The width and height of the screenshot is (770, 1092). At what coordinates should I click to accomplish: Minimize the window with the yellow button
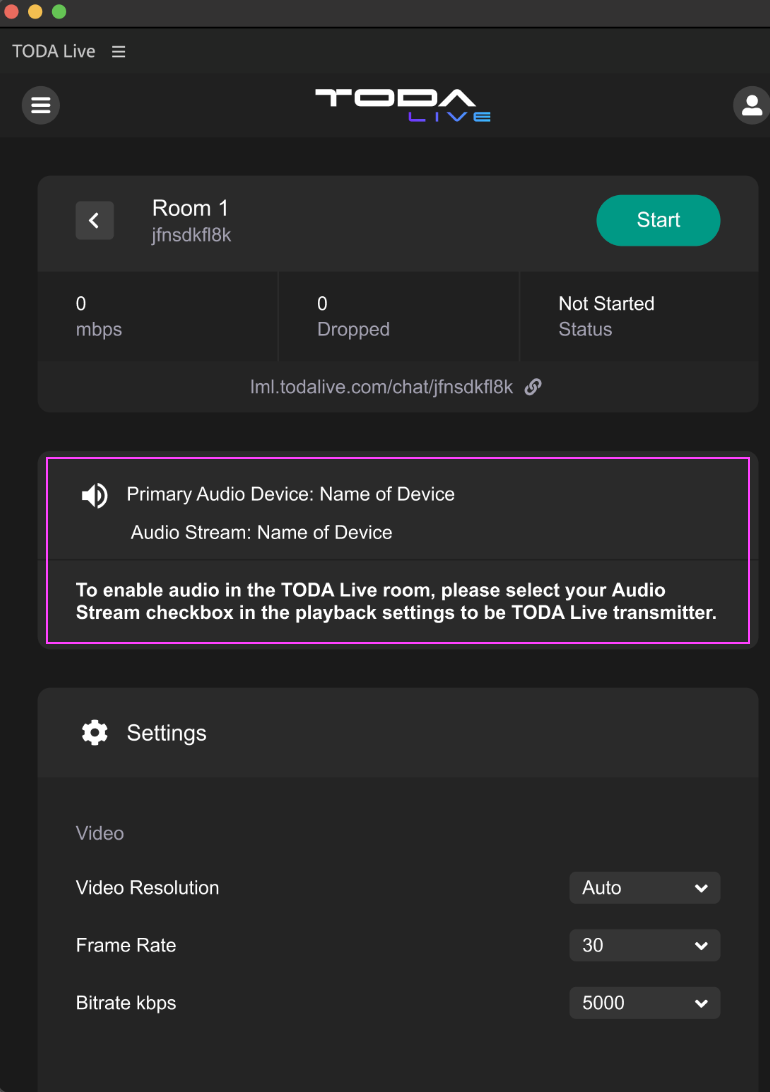[35, 11]
